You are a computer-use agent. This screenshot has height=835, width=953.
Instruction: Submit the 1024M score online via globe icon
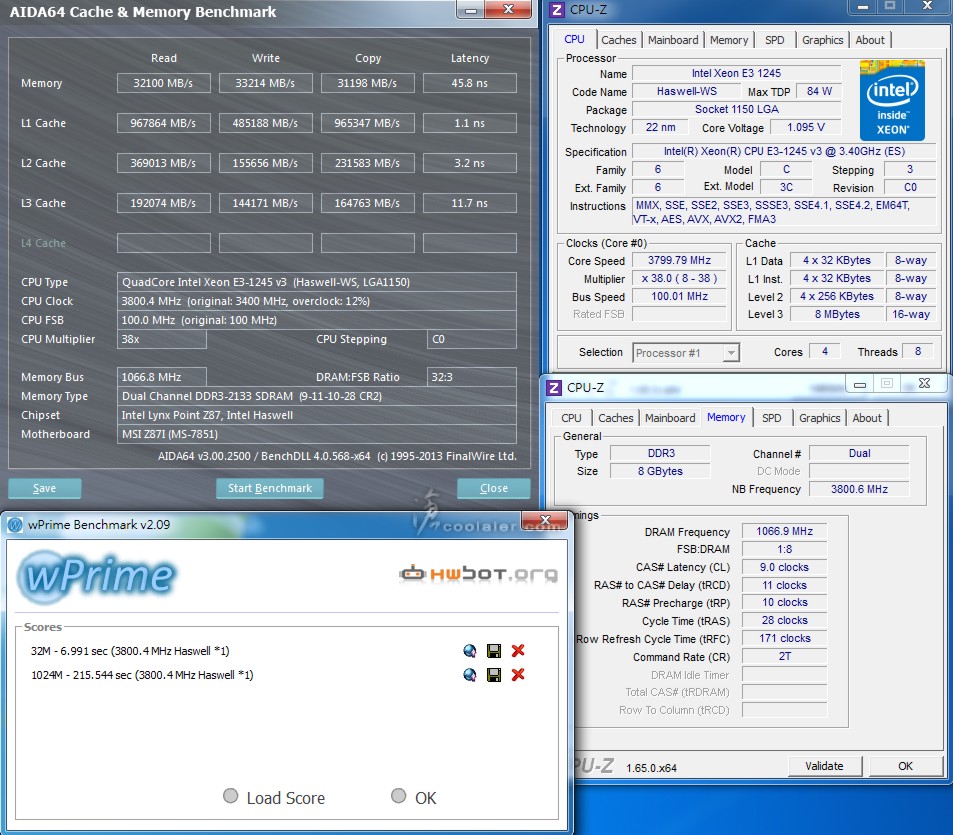pyautogui.click(x=469, y=675)
